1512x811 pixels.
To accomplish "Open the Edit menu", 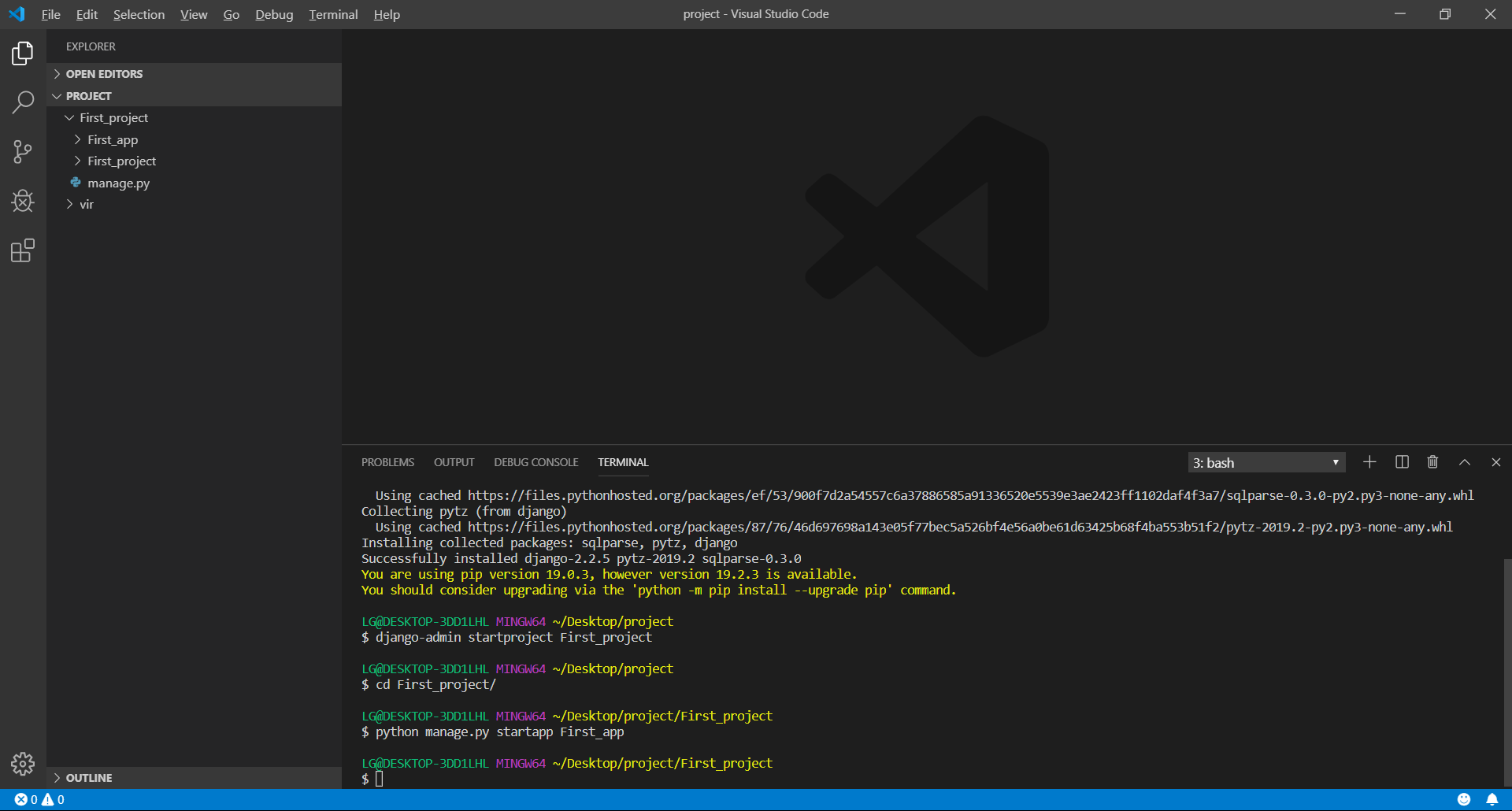I will pyautogui.click(x=87, y=14).
